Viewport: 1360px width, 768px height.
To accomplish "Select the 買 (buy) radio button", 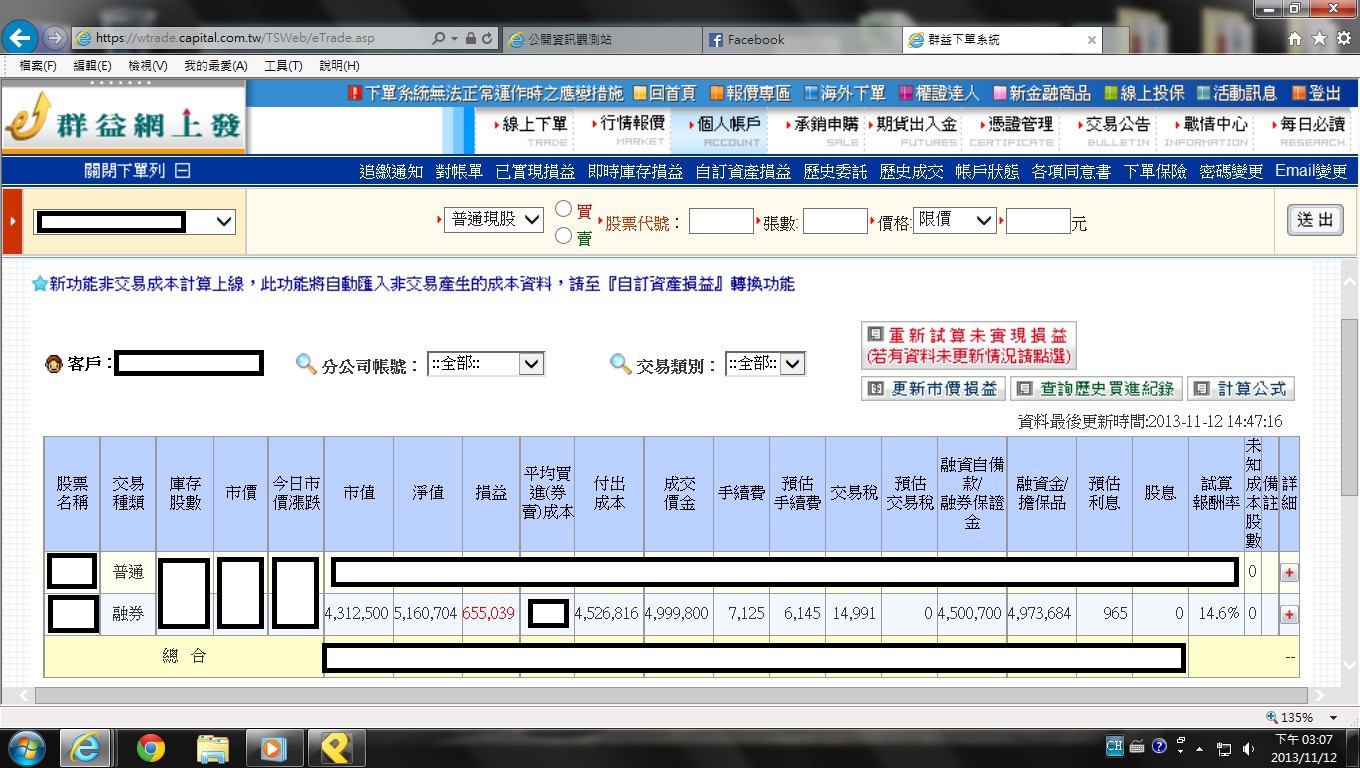I will pos(564,209).
